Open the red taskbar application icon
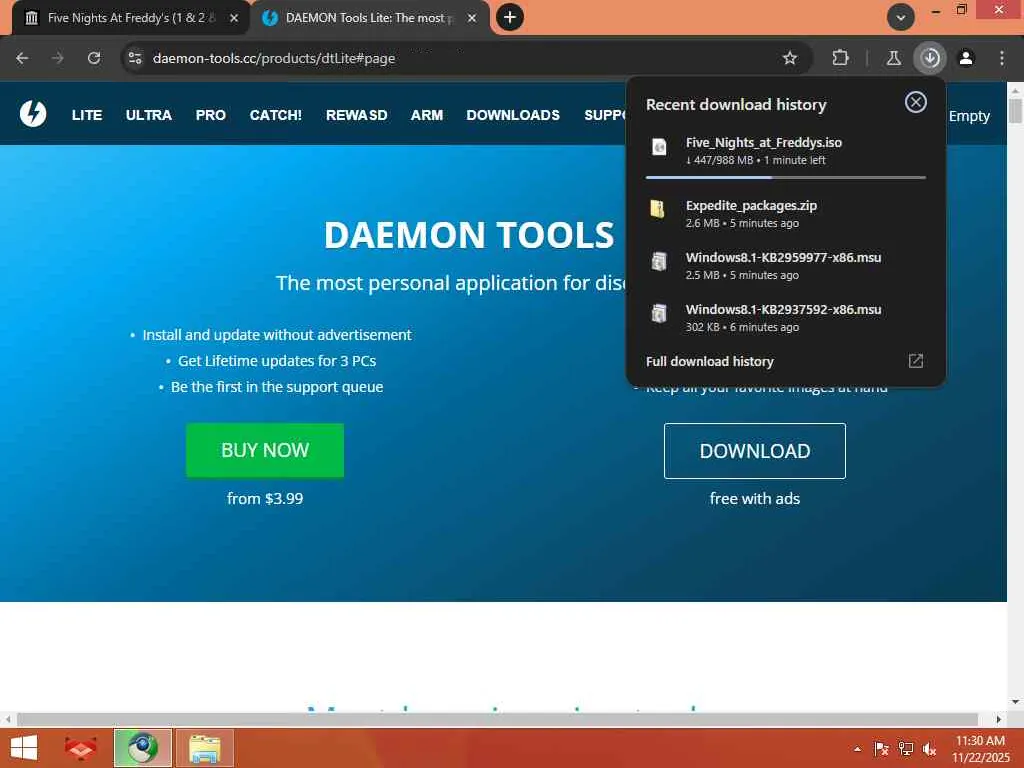 point(80,748)
